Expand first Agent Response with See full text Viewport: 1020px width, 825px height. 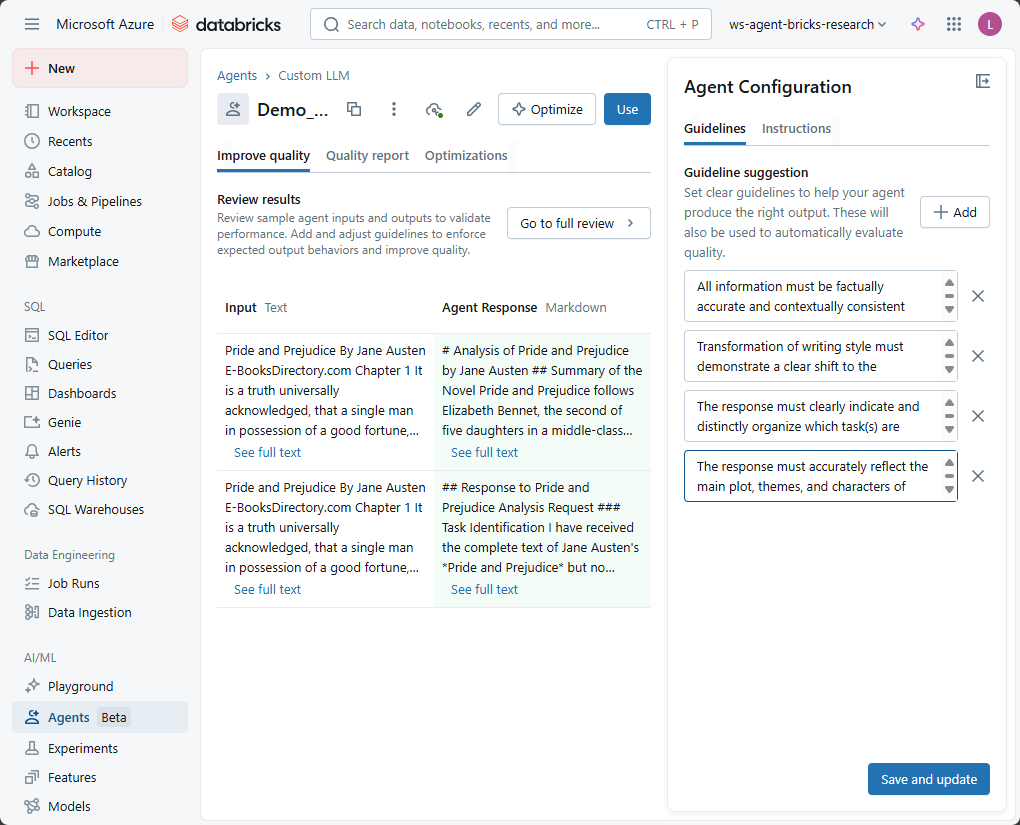tap(484, 453)
